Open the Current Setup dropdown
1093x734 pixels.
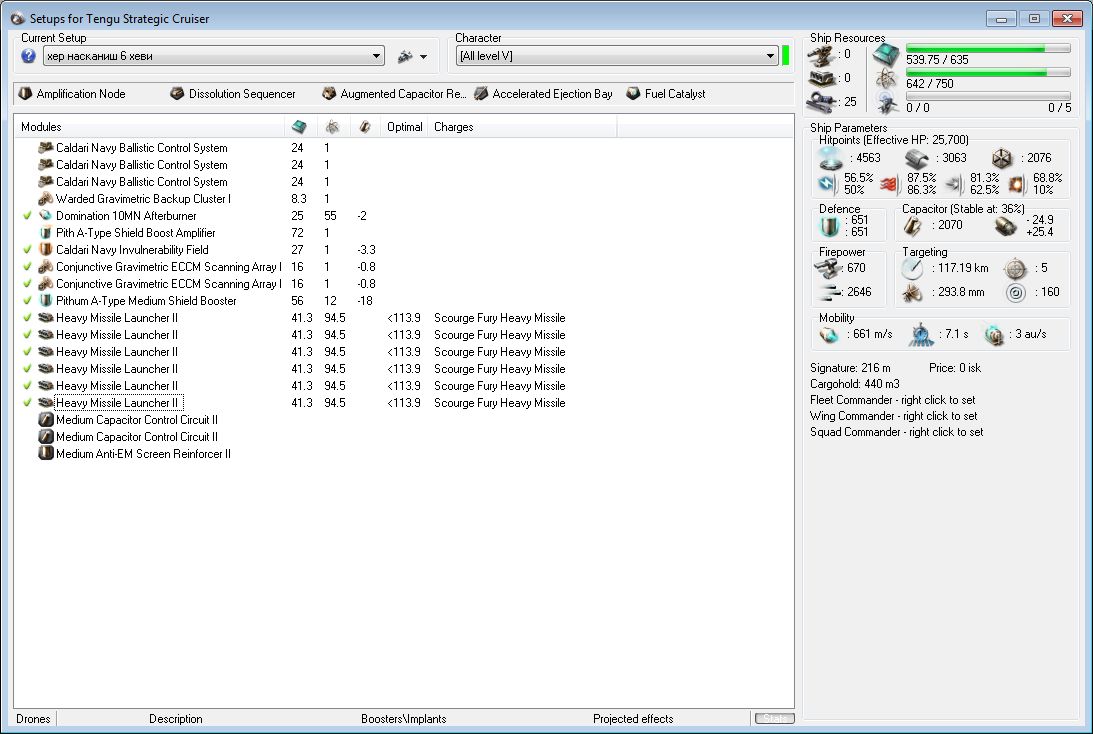[213, 56]
